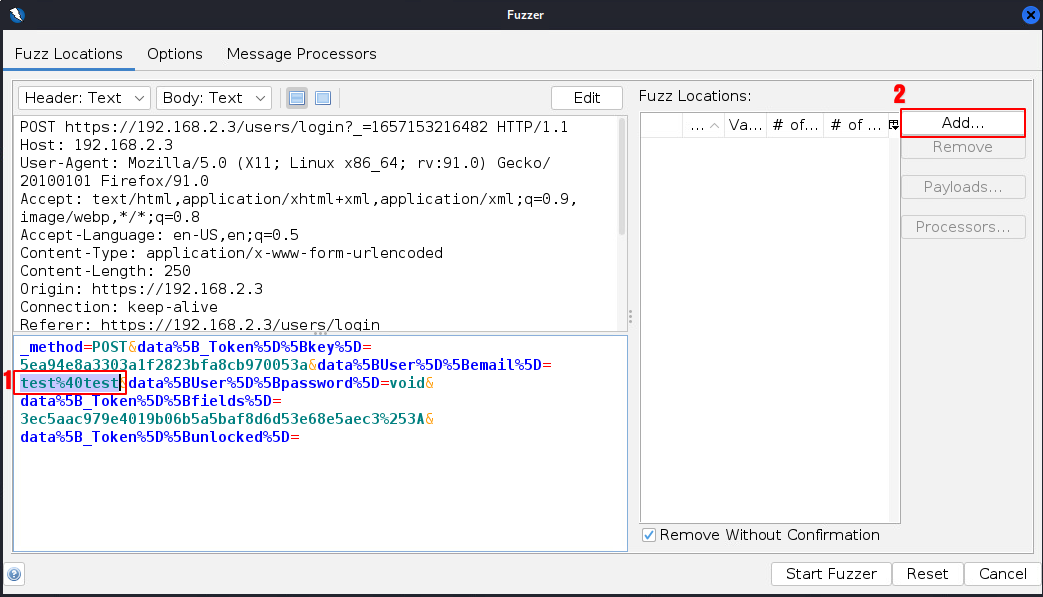This screenshot has width=1043, height=597.
Task: Click the Add... button
Action: click(962, 122)
